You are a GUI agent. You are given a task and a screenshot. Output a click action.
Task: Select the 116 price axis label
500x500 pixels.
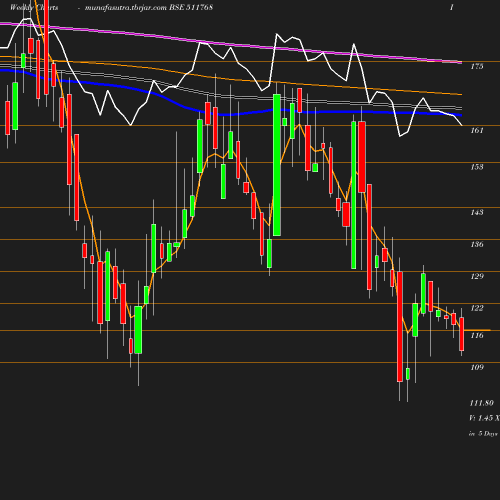[477, 335]
